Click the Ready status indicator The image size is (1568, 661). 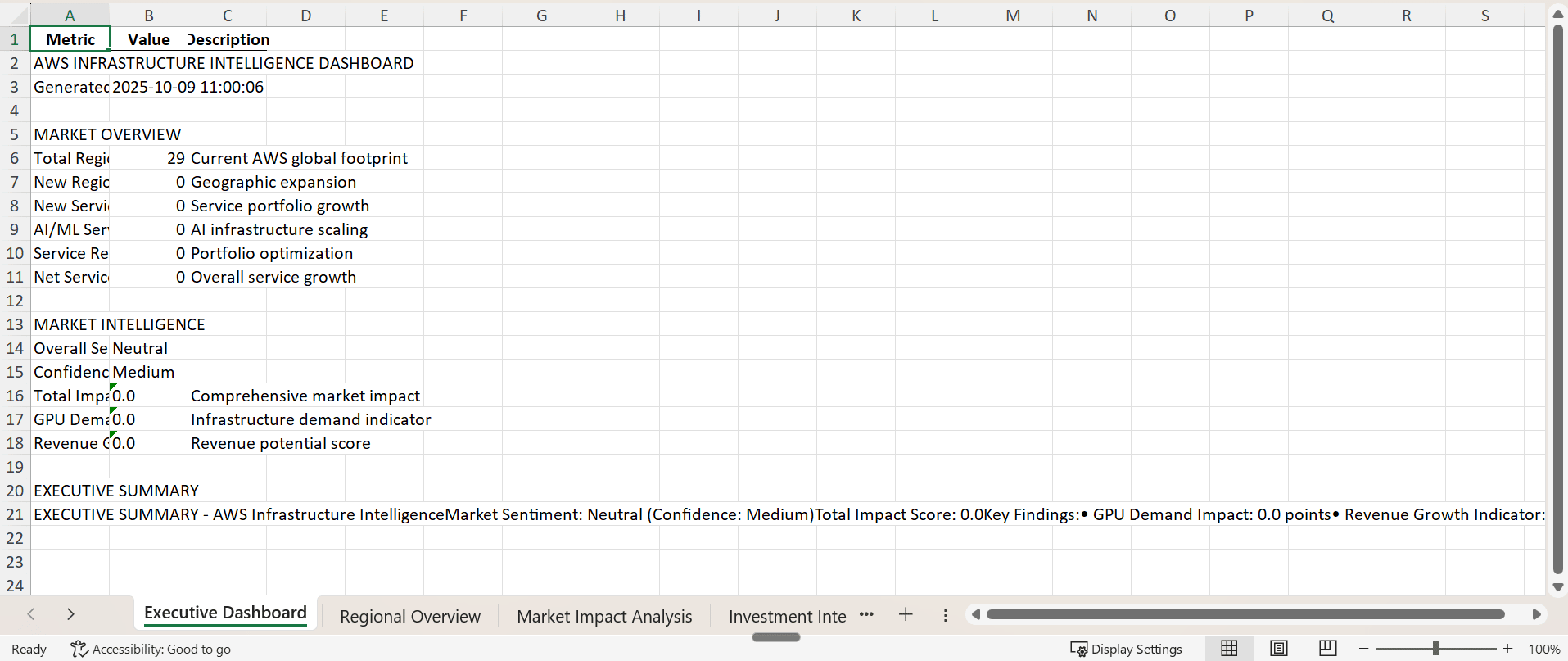29,649
